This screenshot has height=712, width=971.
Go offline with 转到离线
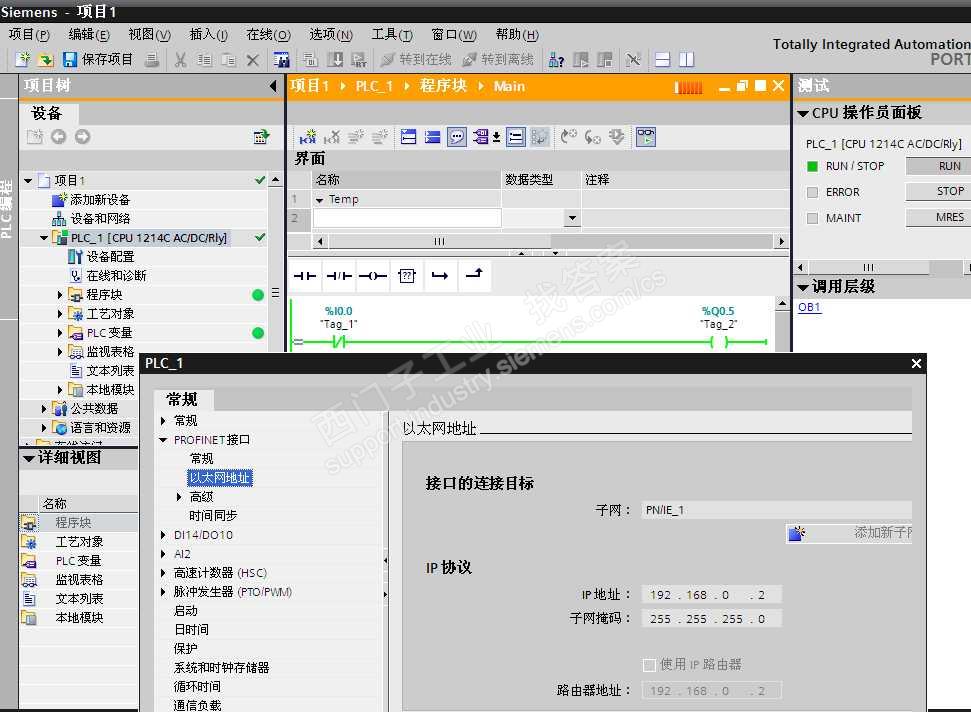coord(498,59)
